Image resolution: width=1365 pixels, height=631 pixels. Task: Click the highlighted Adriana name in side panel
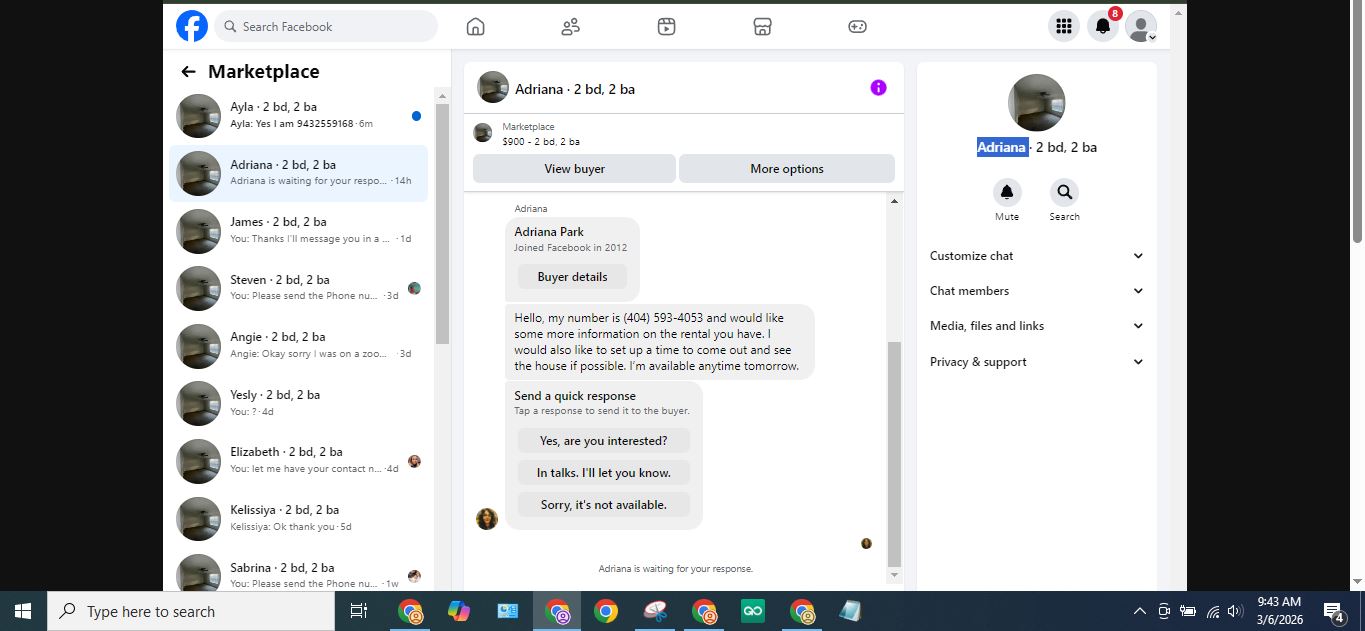[x=1002, y=147]
